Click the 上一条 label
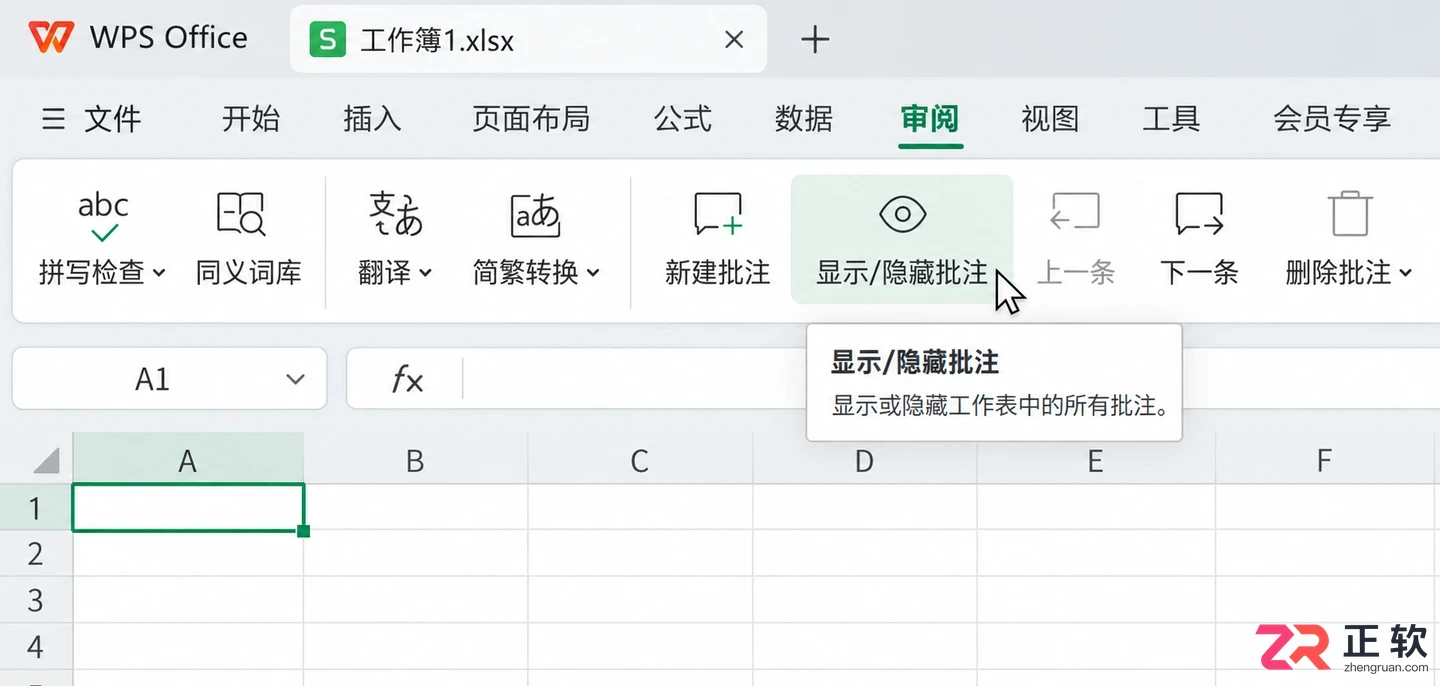Image resolution: width=1440 pixels, height=686 pixels. pos(1076,272)
